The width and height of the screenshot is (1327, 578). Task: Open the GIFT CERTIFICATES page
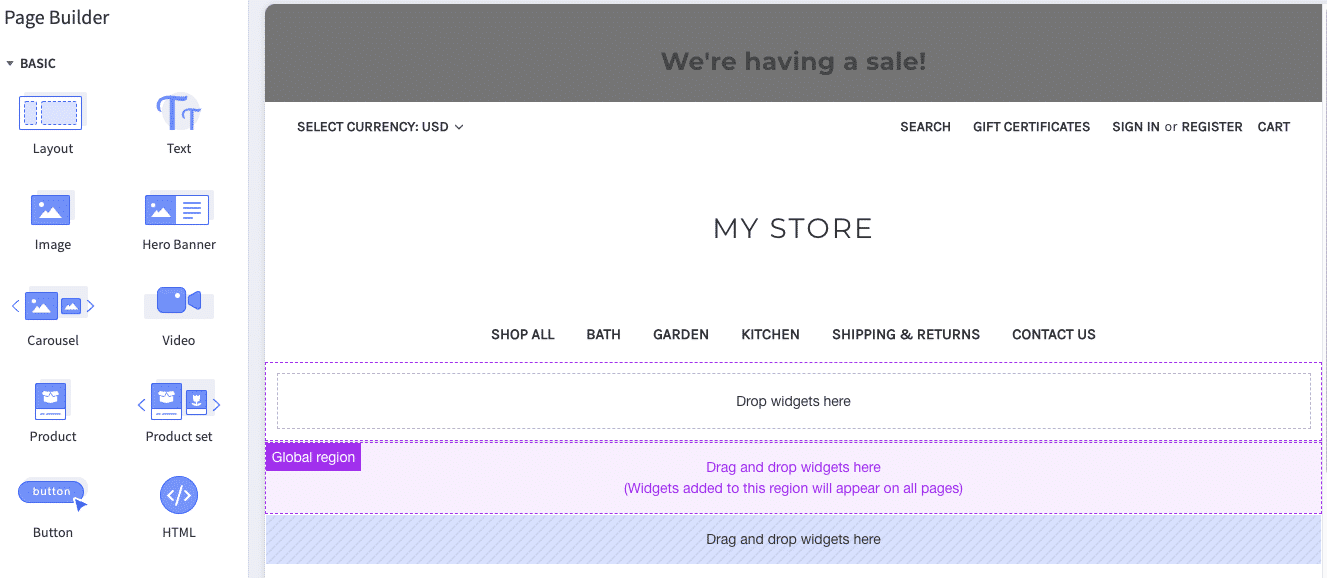click(x=1031, y=126)
